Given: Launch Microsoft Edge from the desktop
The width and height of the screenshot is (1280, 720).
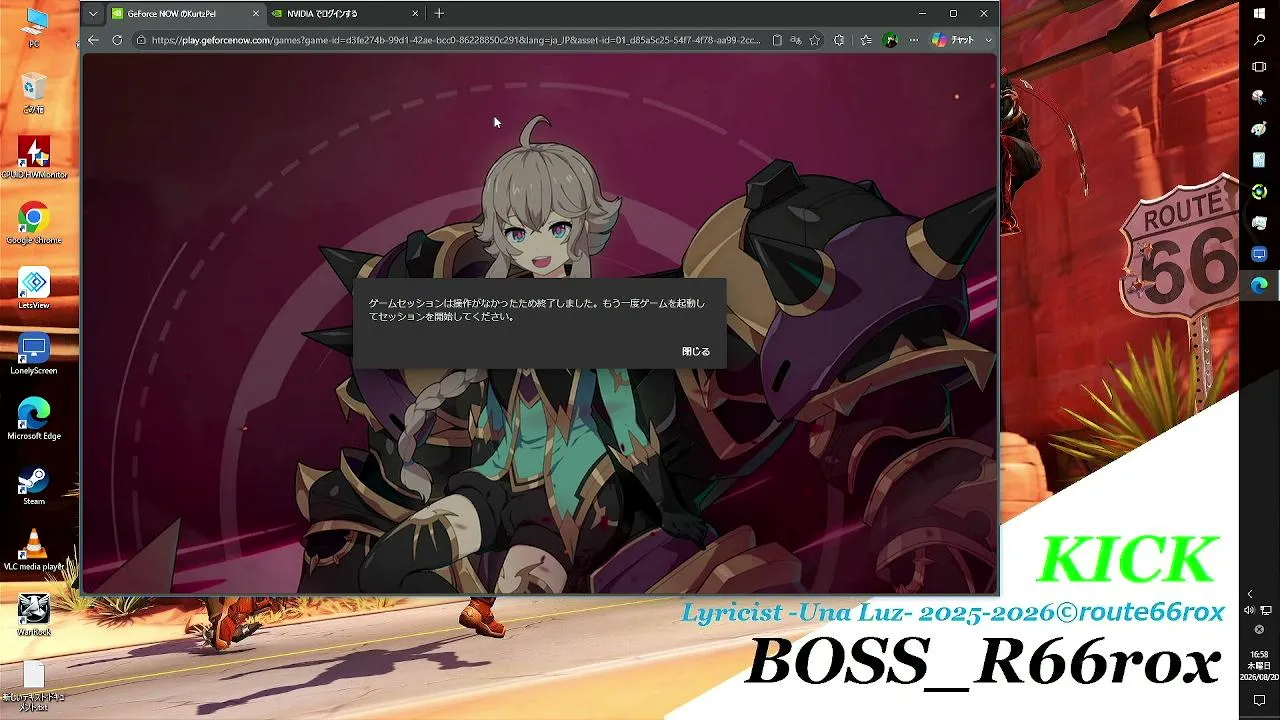Looking at the screenshot, I should (x=34, y=419).
